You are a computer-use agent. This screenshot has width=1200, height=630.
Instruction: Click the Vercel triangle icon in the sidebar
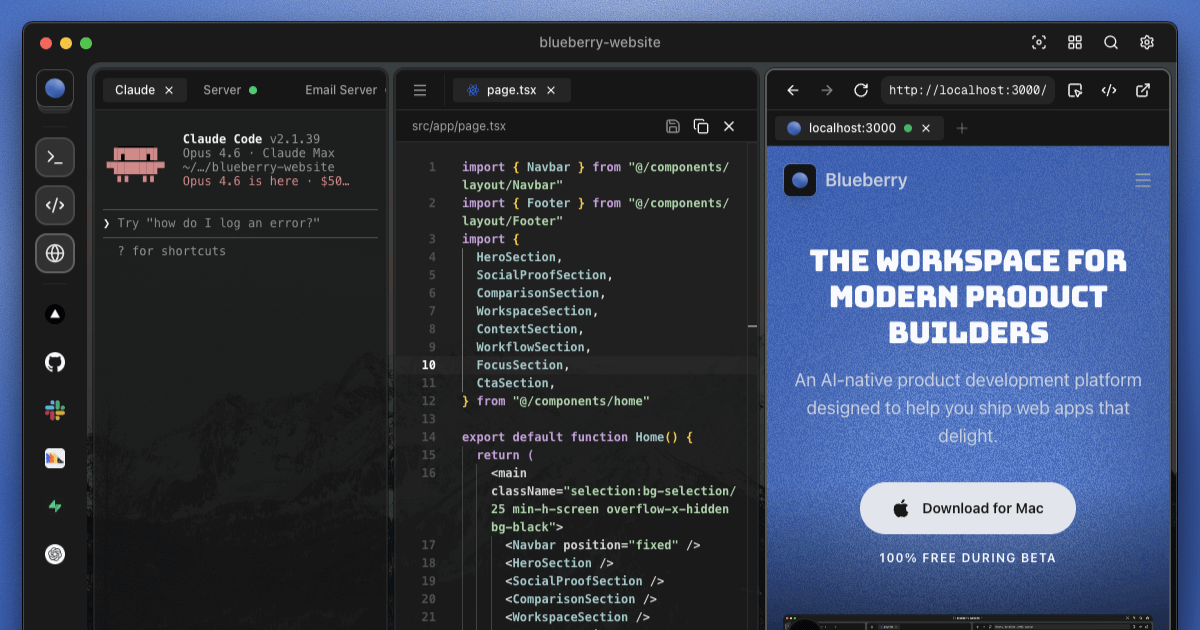(54, 314)
